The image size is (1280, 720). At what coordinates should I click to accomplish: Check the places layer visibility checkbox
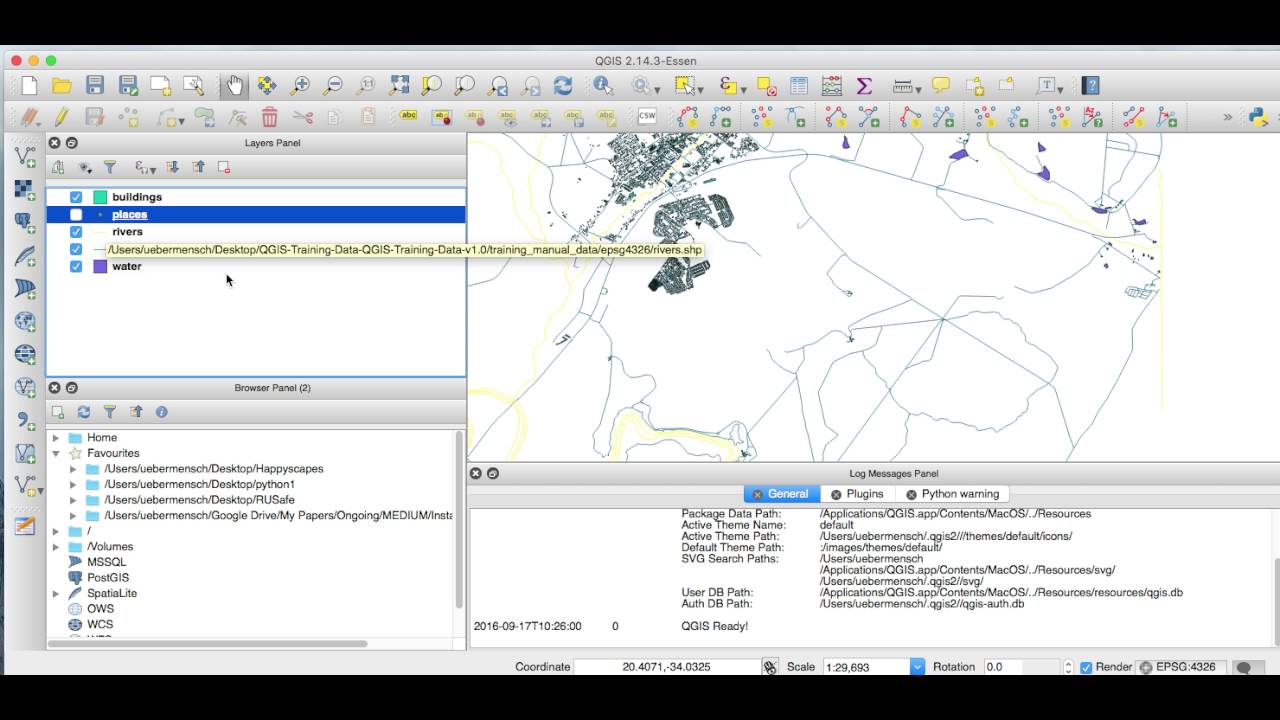[x=76, y=214]
